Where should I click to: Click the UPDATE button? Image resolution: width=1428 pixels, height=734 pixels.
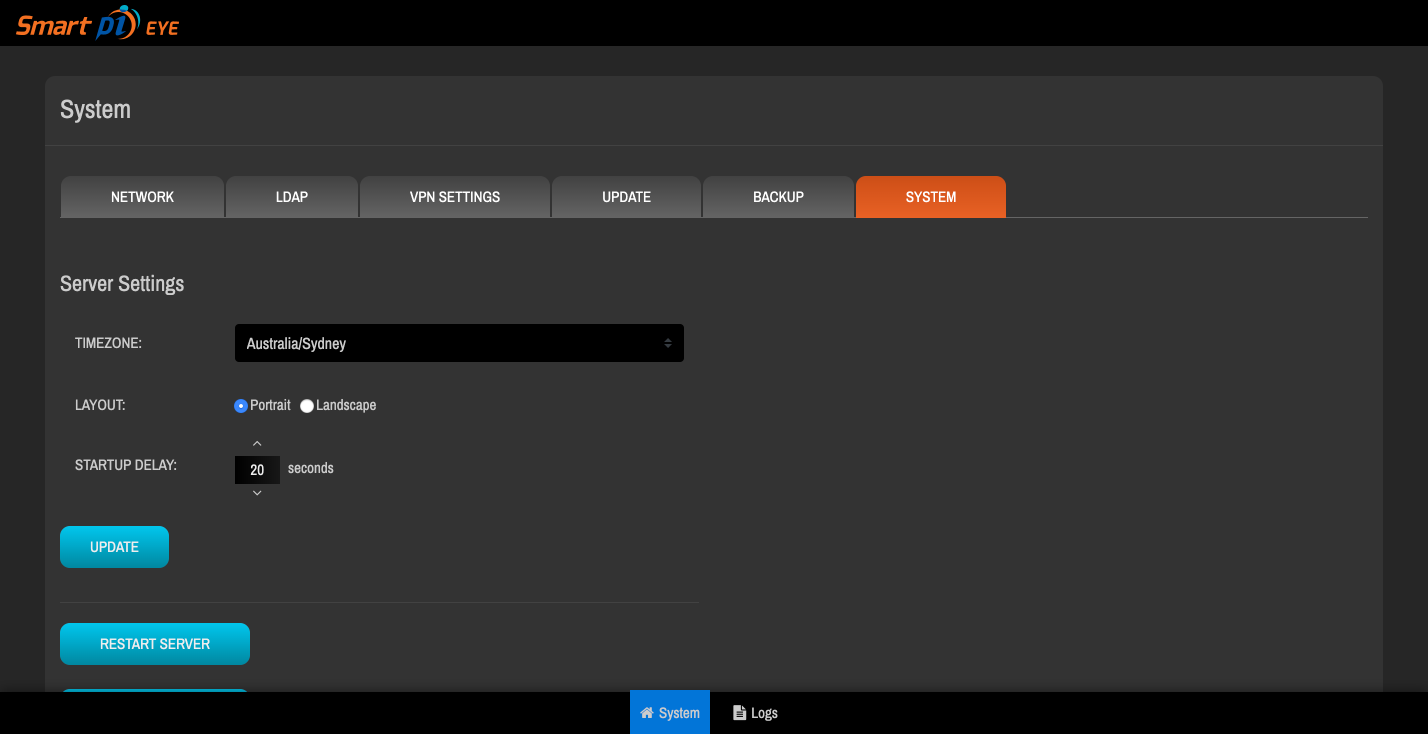tap(114, 546)
